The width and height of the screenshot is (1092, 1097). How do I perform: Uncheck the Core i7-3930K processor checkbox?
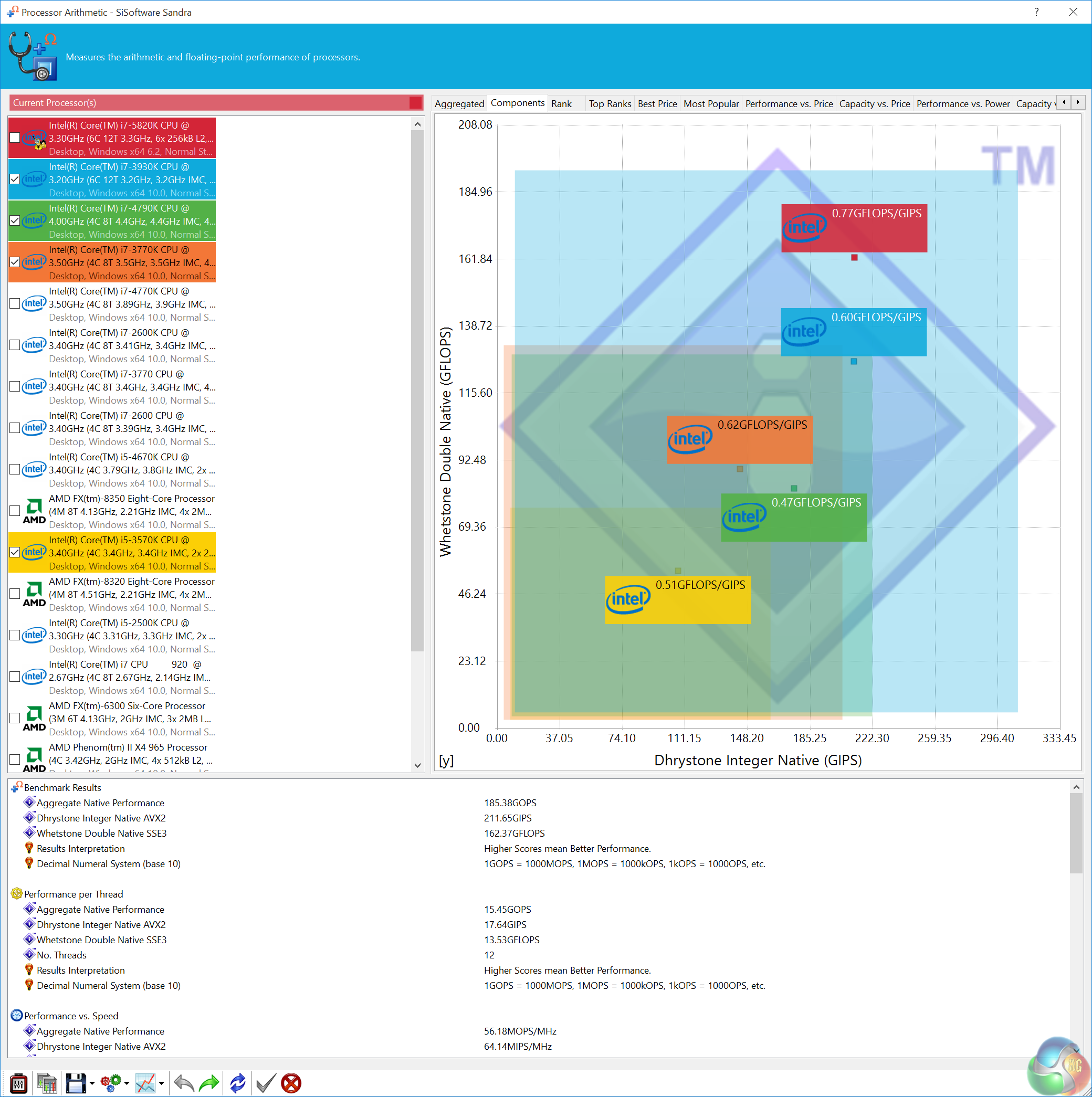pos(15,179)
